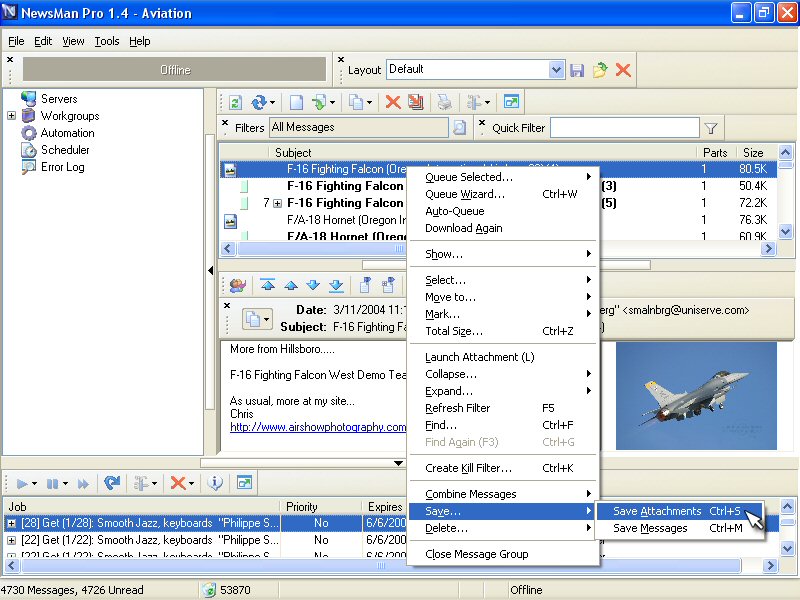This screenshot has width=800, height=600.
Task: Choose Save Messages from submenu
Action: point(679,528)
